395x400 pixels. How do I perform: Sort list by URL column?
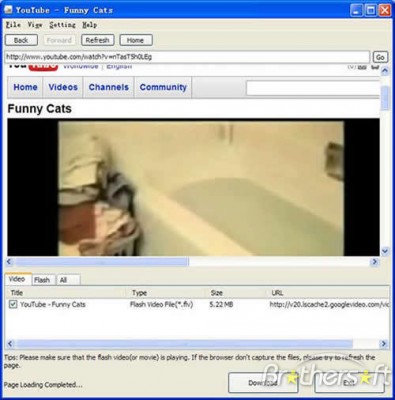point(328,293)
